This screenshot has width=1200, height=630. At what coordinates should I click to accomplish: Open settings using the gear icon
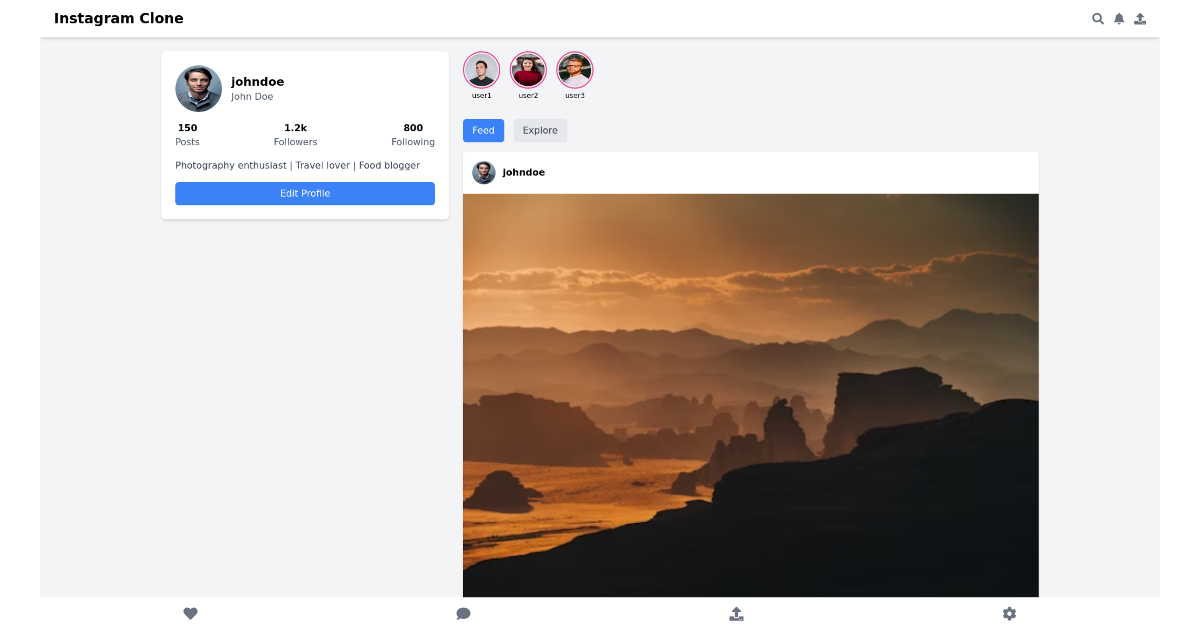[x=1009, y=613]
